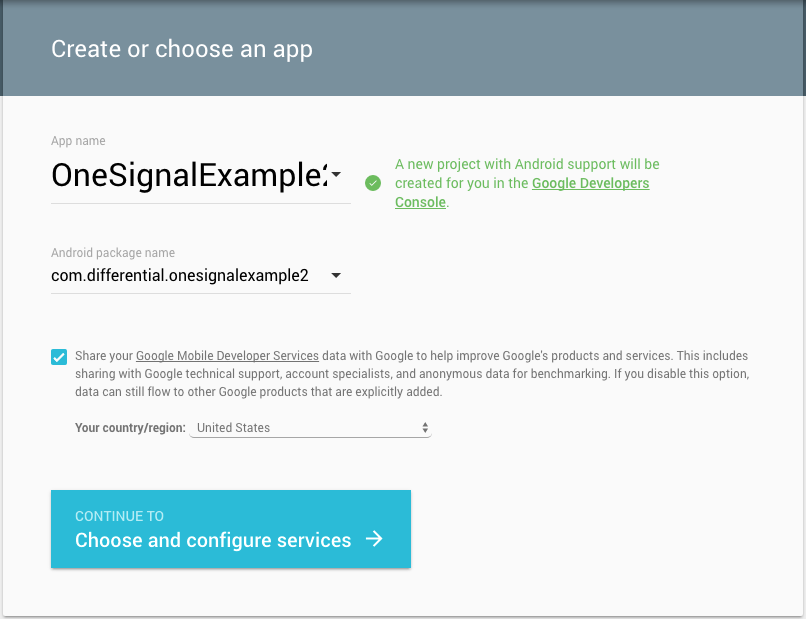Toggle sharing of Google Mobile Developer Services data

point(59,356)
